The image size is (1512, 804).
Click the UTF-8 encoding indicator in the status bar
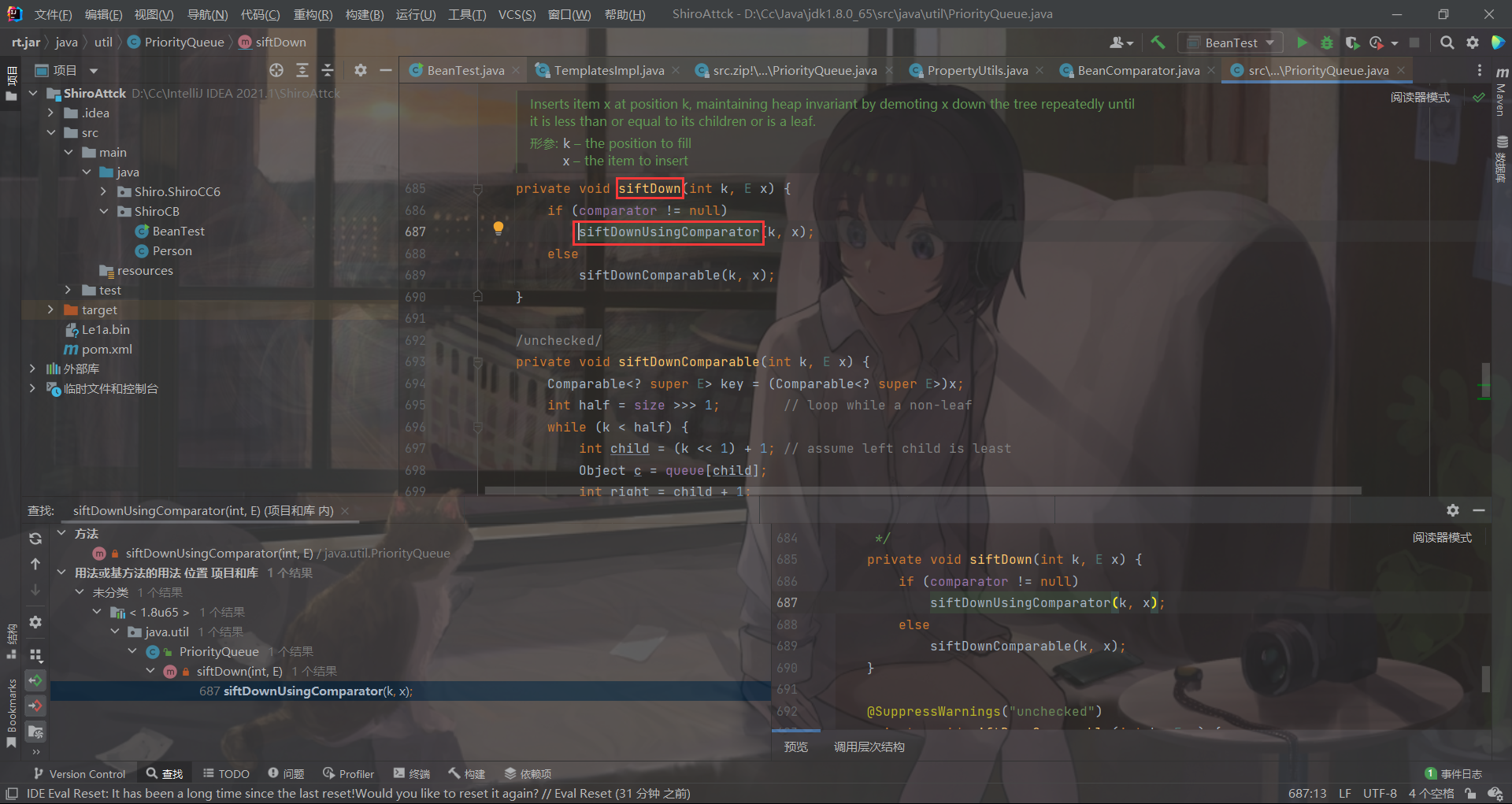point(1379,793)
